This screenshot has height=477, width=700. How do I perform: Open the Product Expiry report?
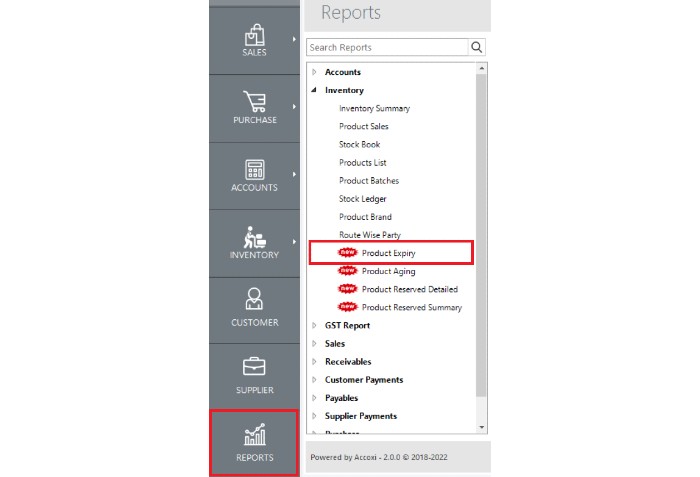pos(389,253)
